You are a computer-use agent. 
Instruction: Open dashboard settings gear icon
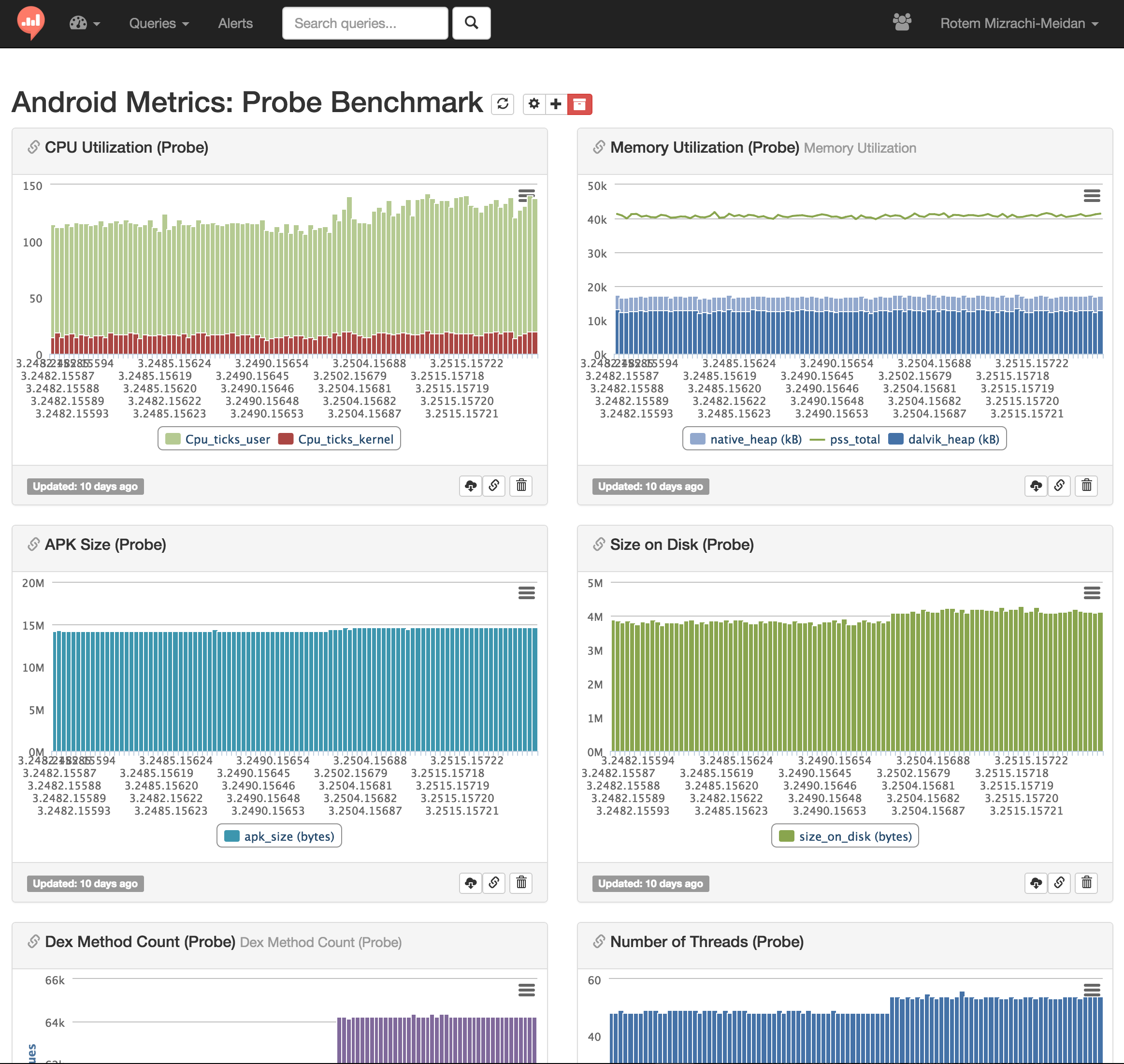[533, 104]
